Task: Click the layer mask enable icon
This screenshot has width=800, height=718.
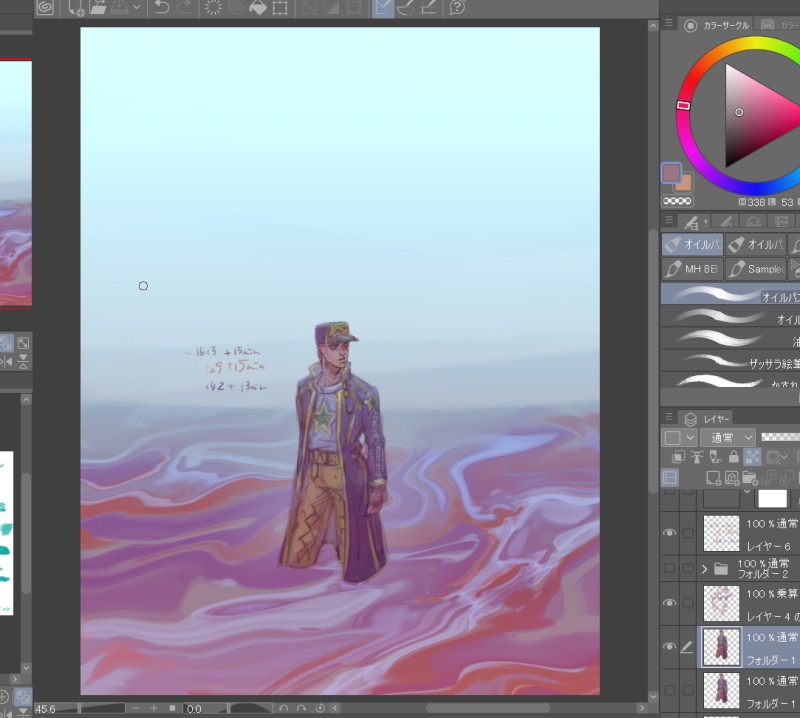Action: (777, 457)
